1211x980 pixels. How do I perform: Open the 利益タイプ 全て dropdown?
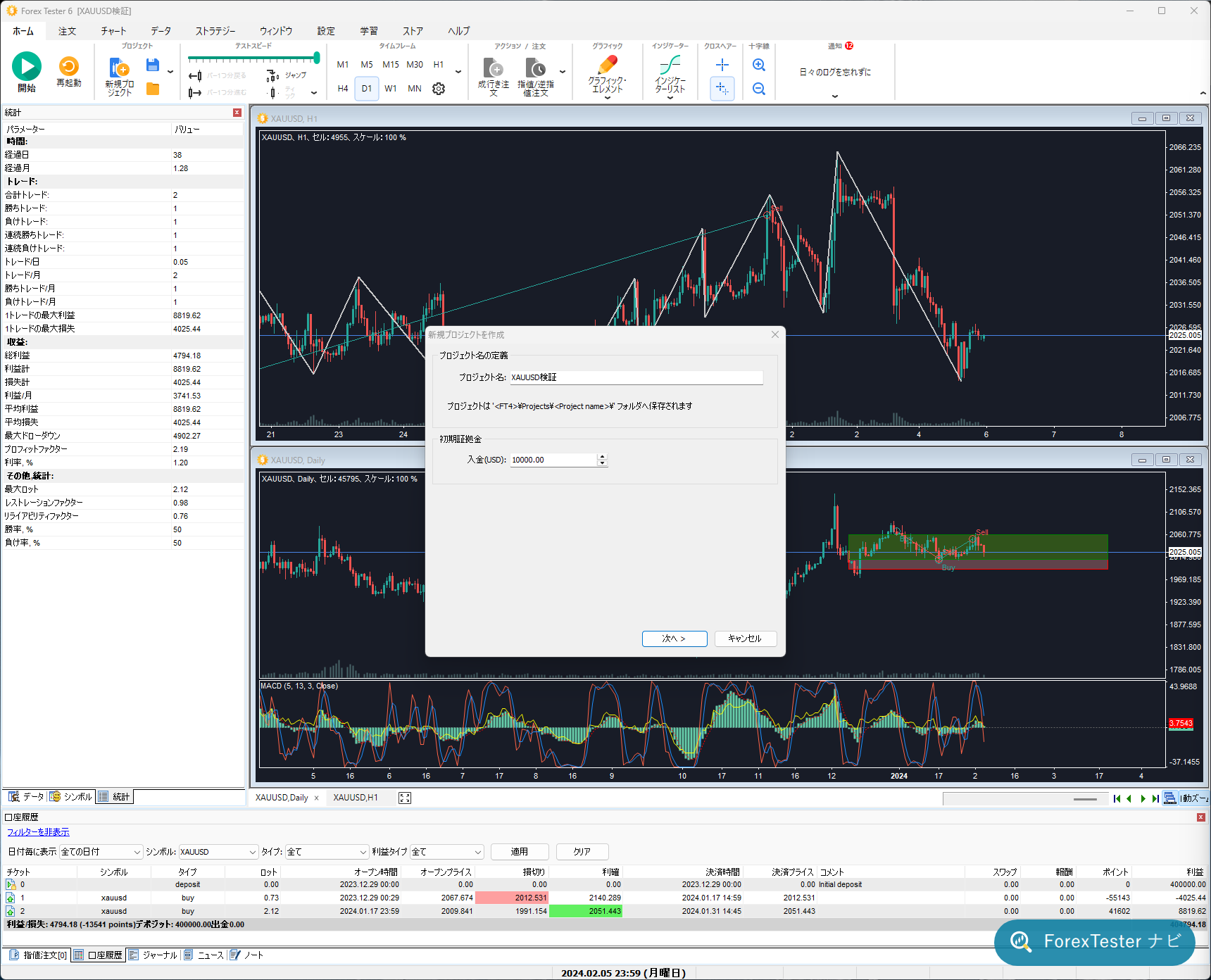(x=447, y=852)
